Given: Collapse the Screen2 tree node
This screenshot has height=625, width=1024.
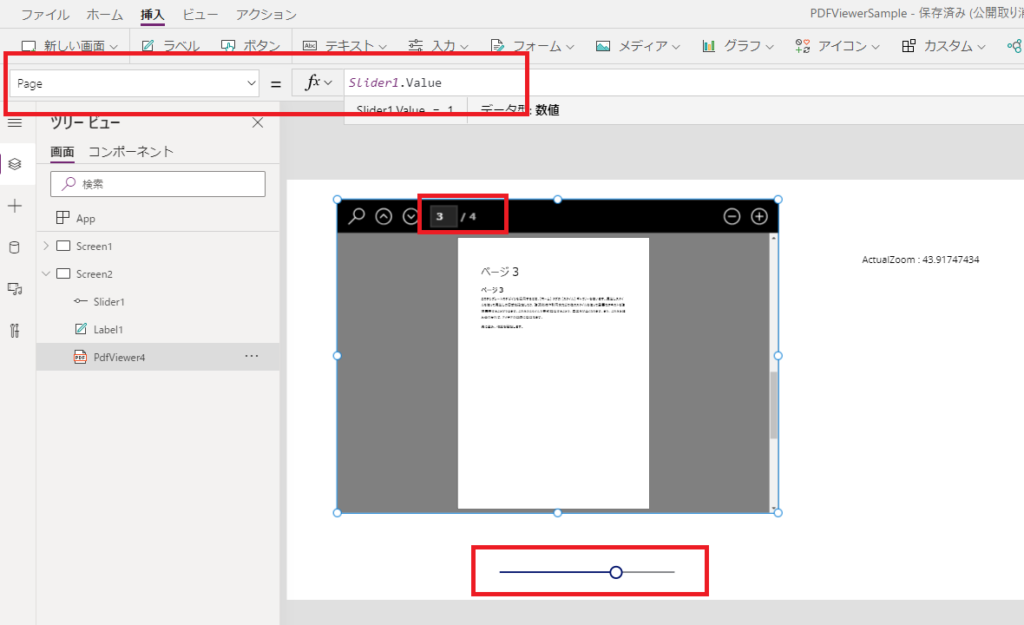Looking at the screenshot, I should click(46, 274).
